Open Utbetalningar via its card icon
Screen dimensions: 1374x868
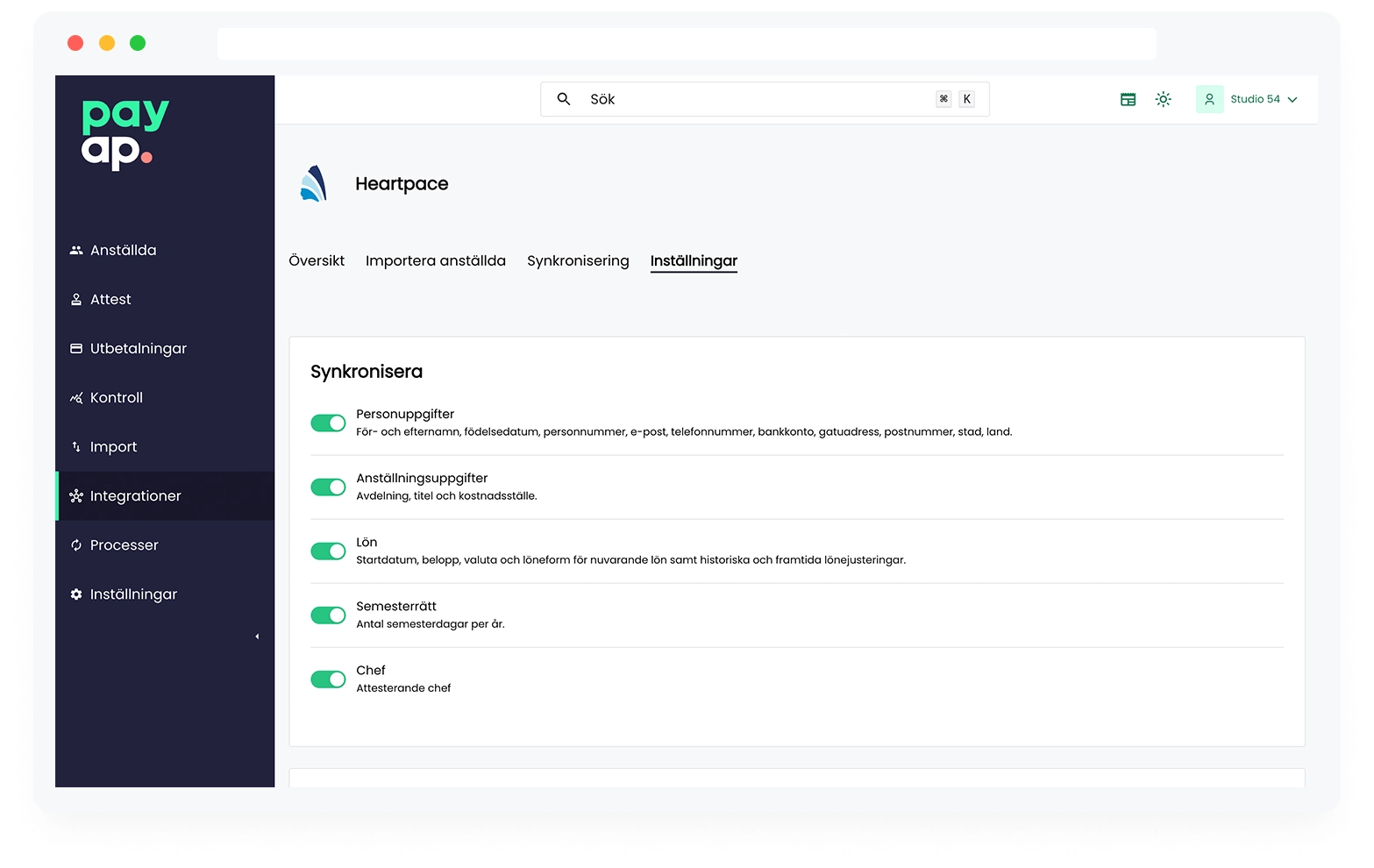[x=77, y=348]
